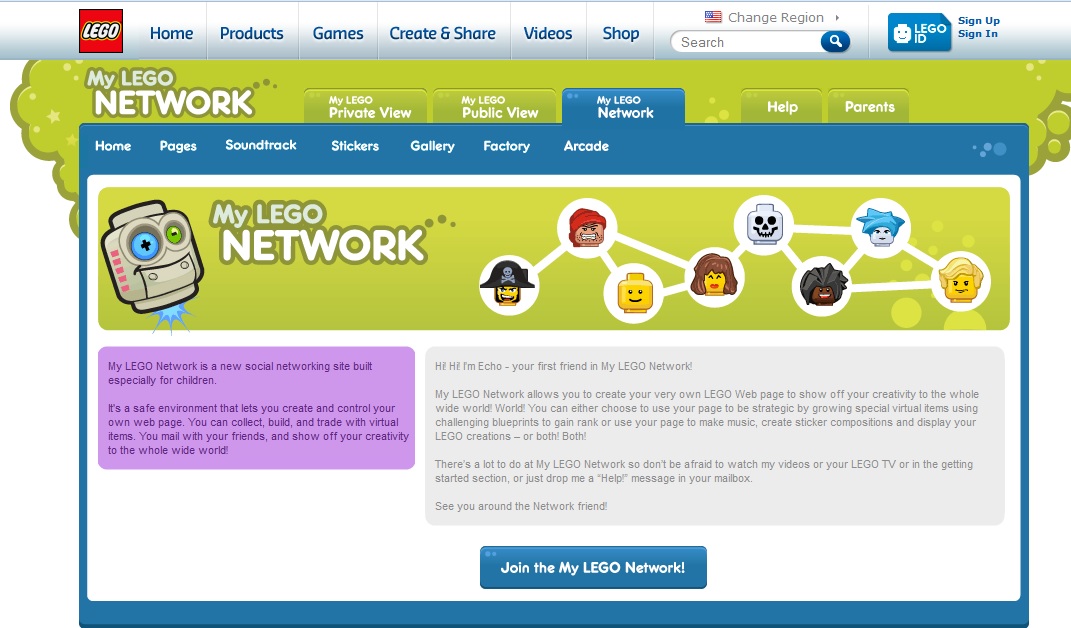This screenshot has height=628, width=1071.
Task: Switch to My LEGO Public View tab
Action: tap(497, 107)
